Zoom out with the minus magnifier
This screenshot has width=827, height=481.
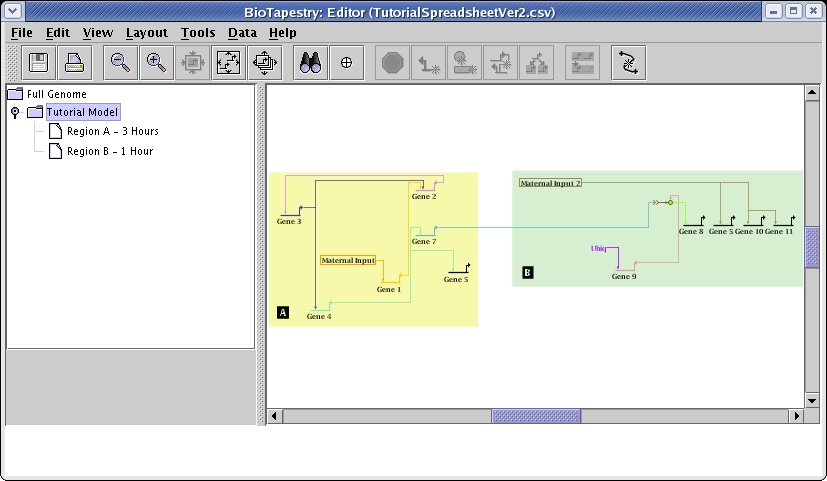click(x=120, y=62)
